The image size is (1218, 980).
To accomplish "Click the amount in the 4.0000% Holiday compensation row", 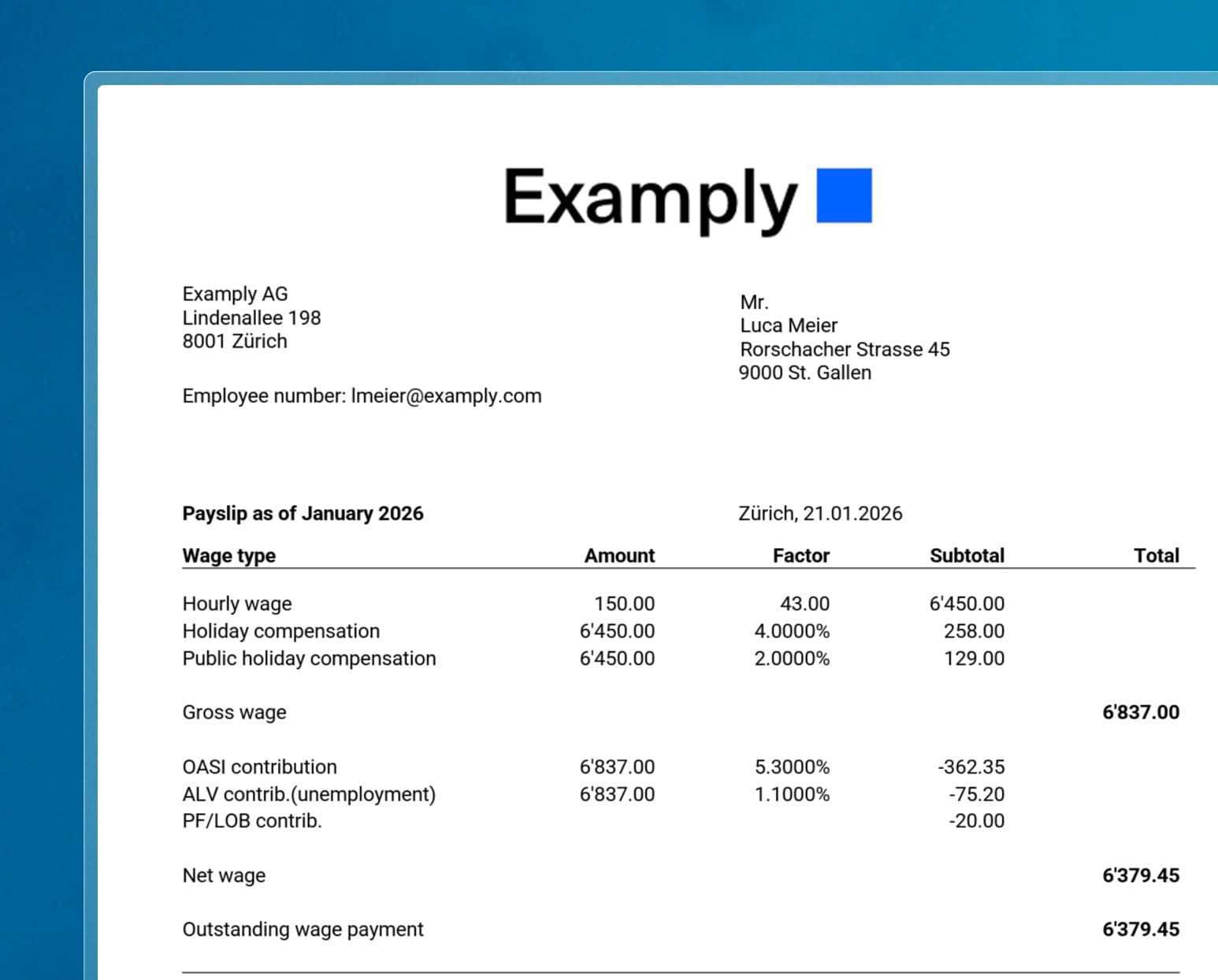I will tap(617, 631).
